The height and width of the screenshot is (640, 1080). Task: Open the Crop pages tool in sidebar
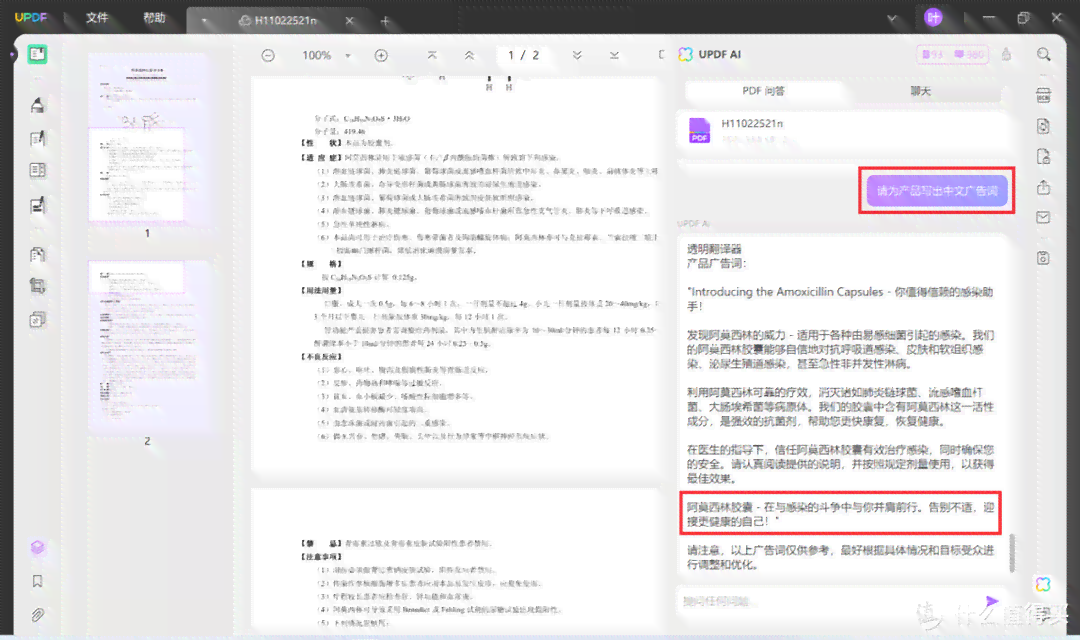coord(37,286)
